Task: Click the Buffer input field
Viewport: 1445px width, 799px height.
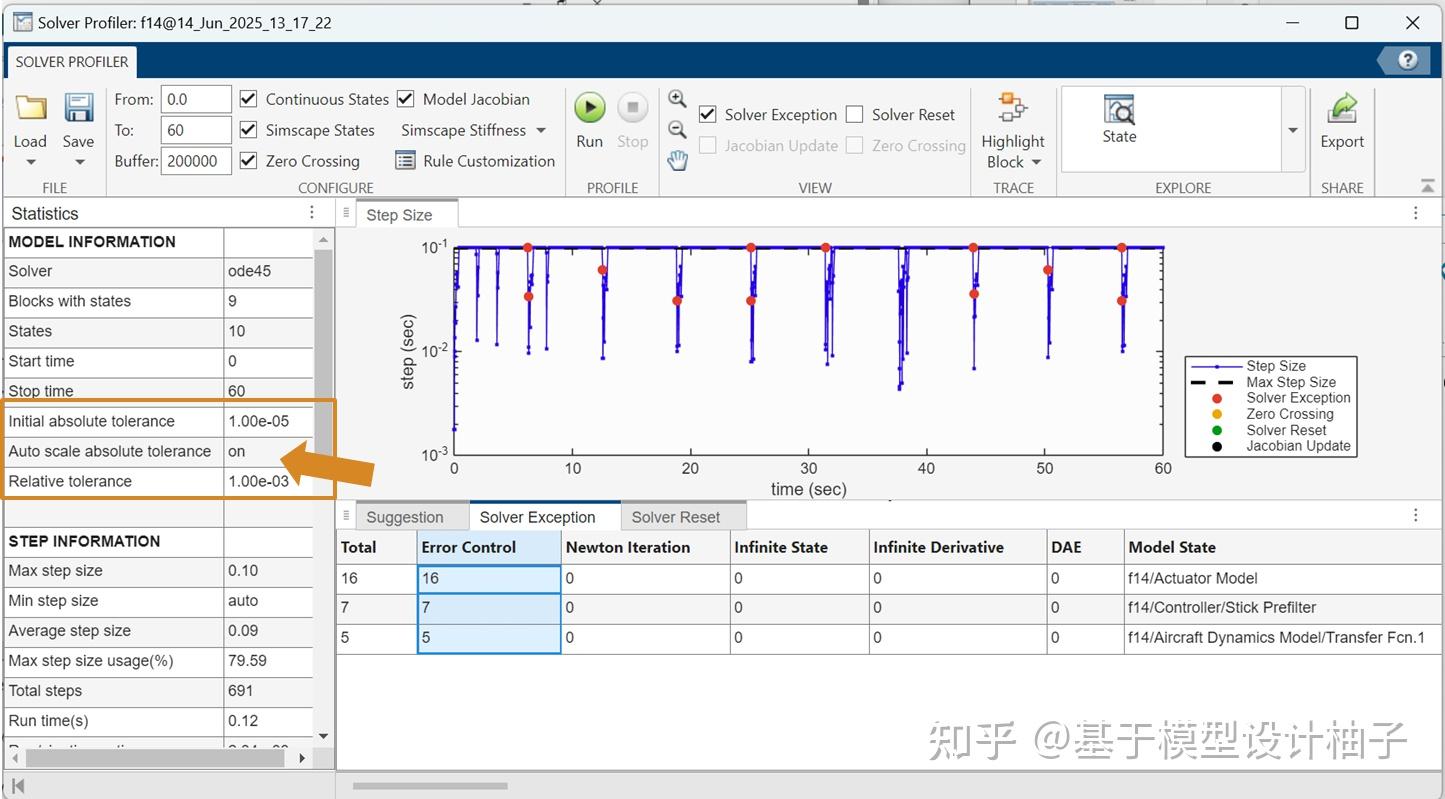Action: pyautogui.click(x=195, y=160)
